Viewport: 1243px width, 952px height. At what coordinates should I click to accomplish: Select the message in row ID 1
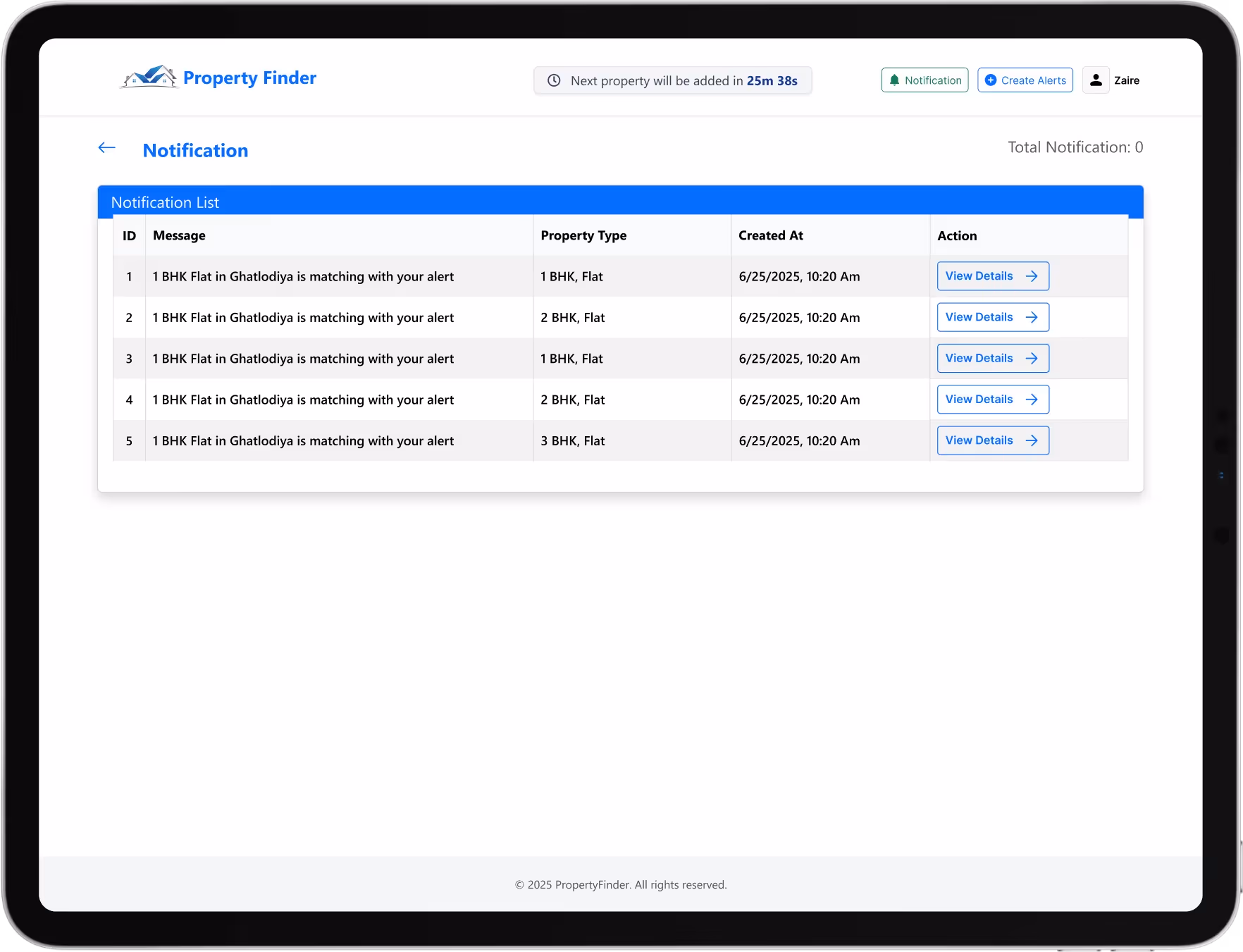(303, 277)
